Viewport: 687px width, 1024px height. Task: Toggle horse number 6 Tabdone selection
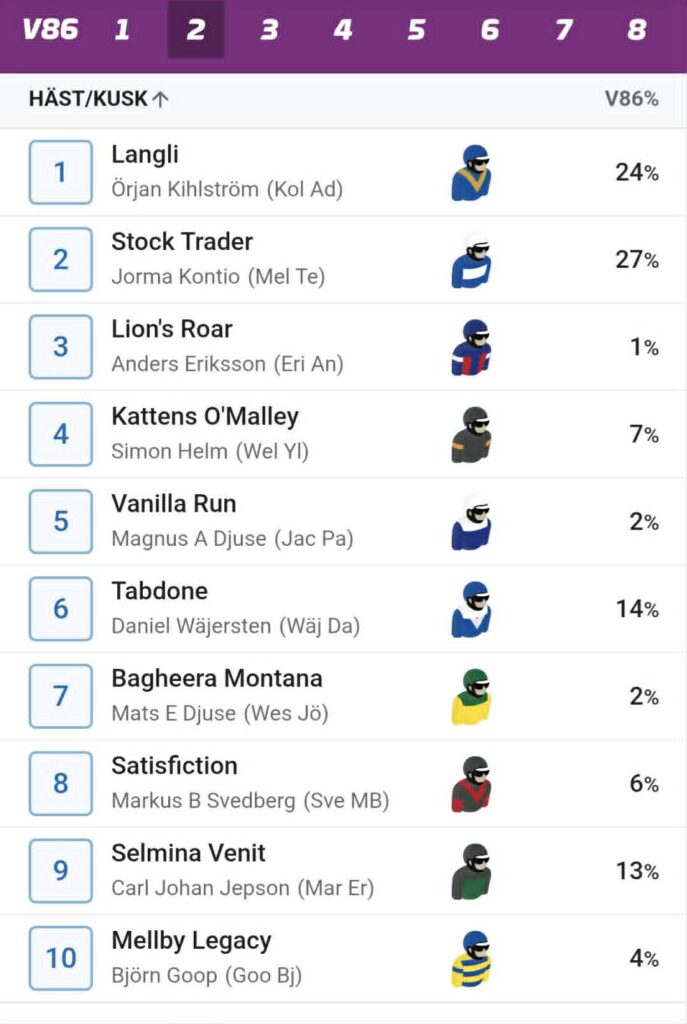coord(60,608)
